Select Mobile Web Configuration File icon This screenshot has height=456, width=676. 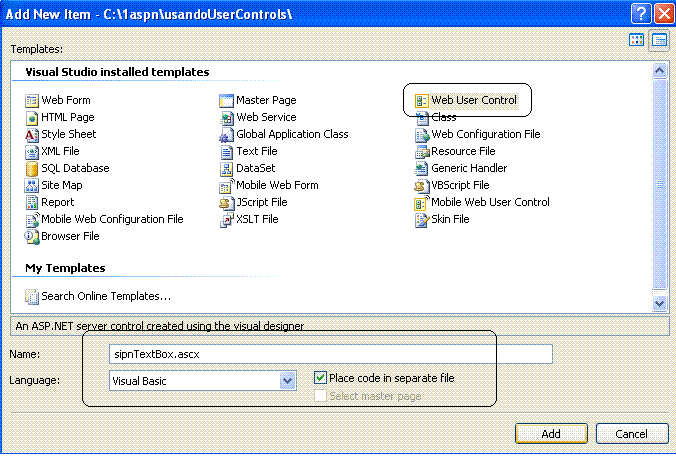tap(32, 220)
